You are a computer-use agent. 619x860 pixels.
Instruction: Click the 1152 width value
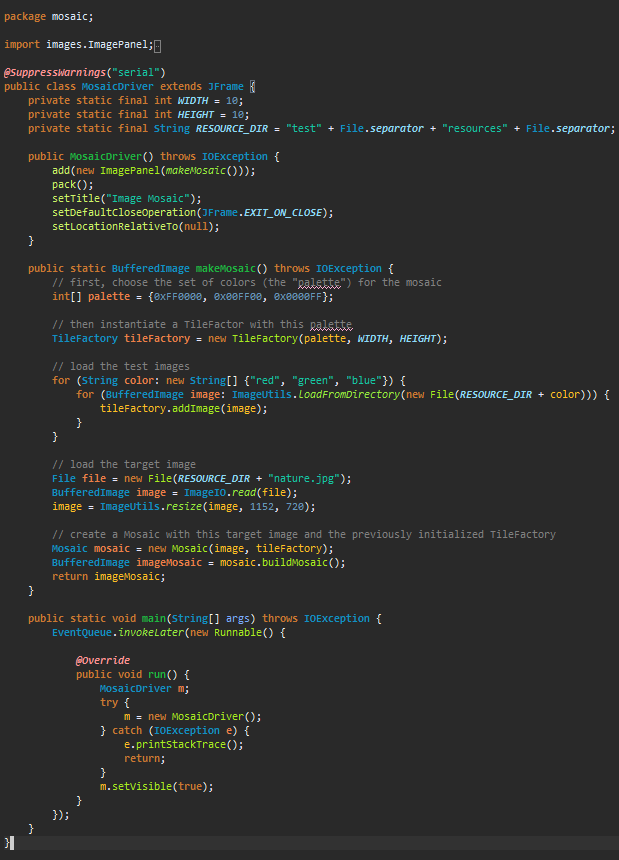262,507
